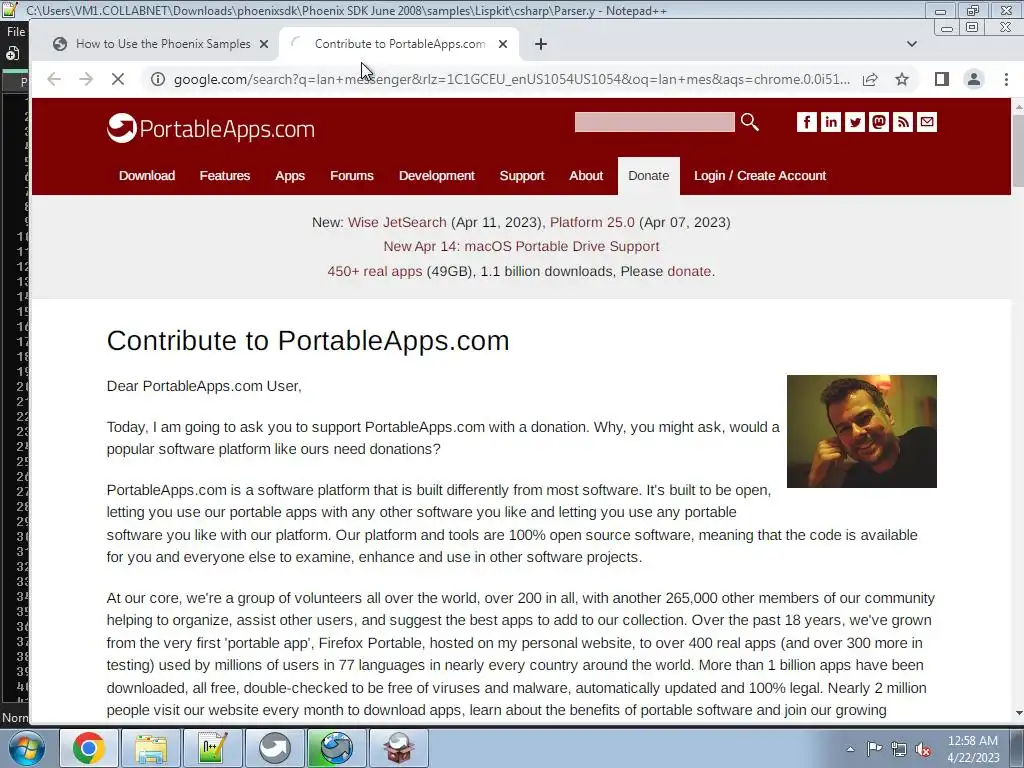This screenshot has width=1024, height=768.
Task: Open the Chrome three-dot menu
Action: pyautogui.click(x=1006, y=79)
